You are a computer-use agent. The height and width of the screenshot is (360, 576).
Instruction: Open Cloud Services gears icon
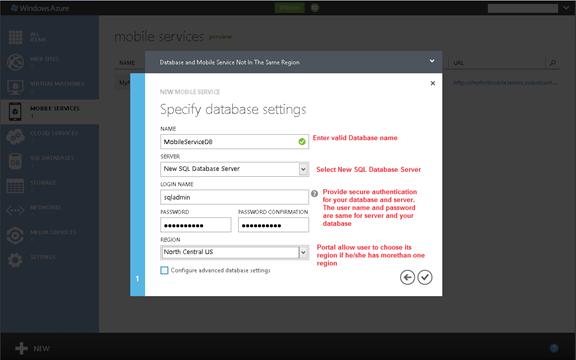click(x=15, y=137)
